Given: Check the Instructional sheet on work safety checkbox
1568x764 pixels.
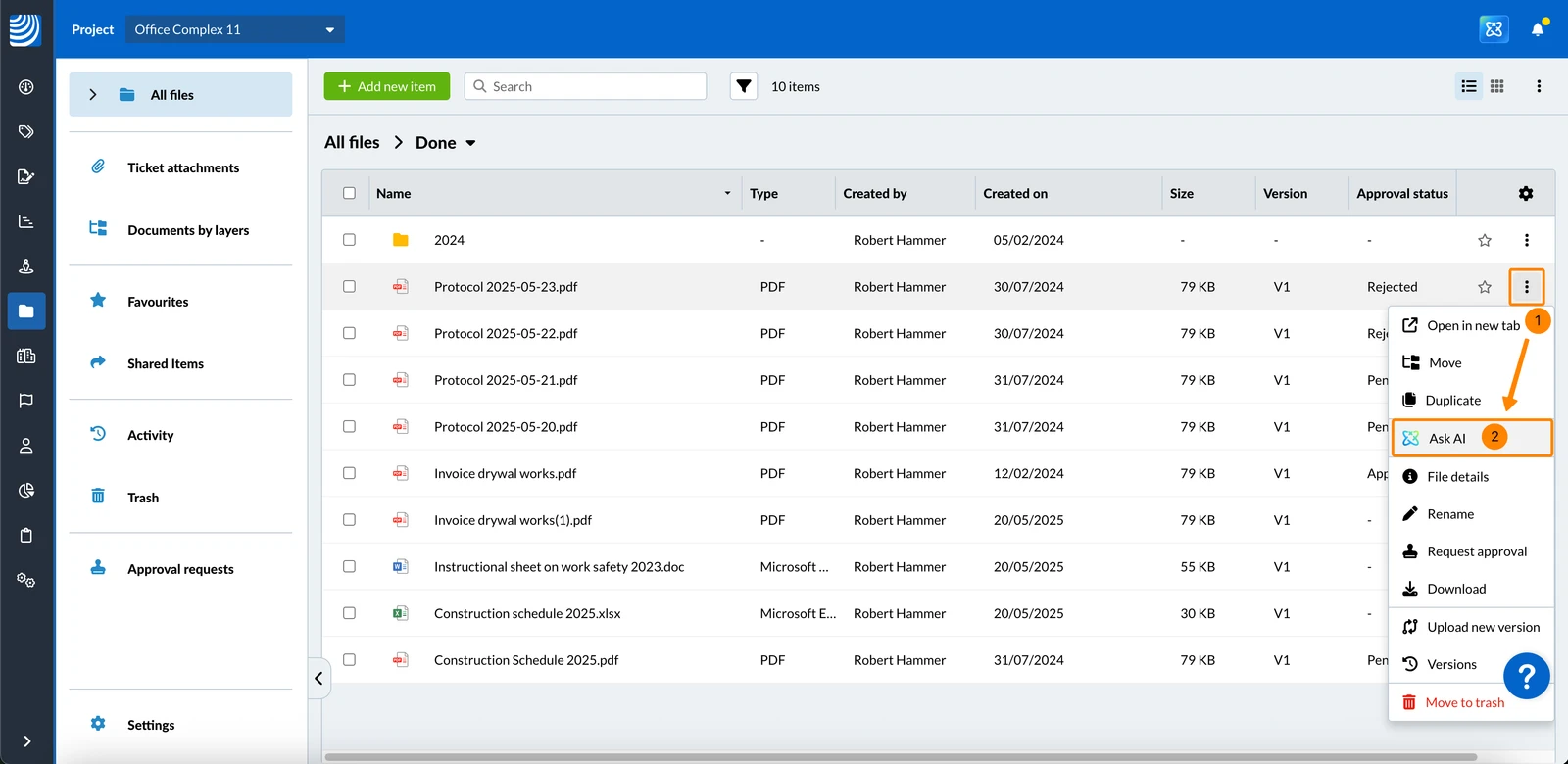Looking at the screenshot, I should pos(349,566).
